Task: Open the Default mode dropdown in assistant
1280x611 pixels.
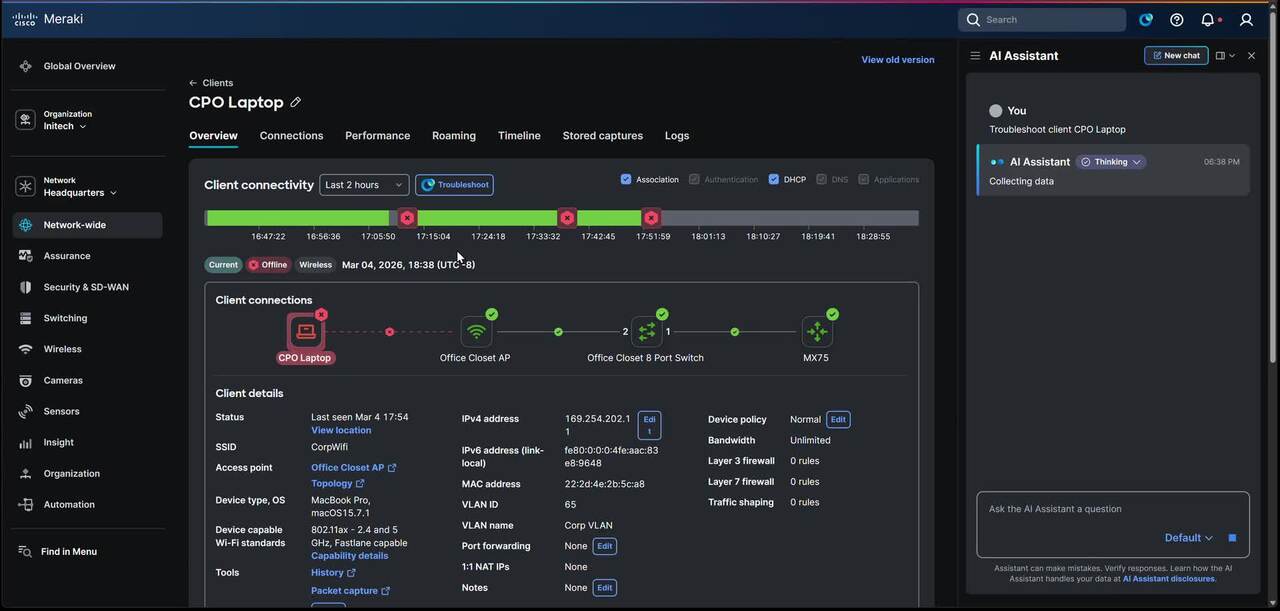Action: point(1188,538)
